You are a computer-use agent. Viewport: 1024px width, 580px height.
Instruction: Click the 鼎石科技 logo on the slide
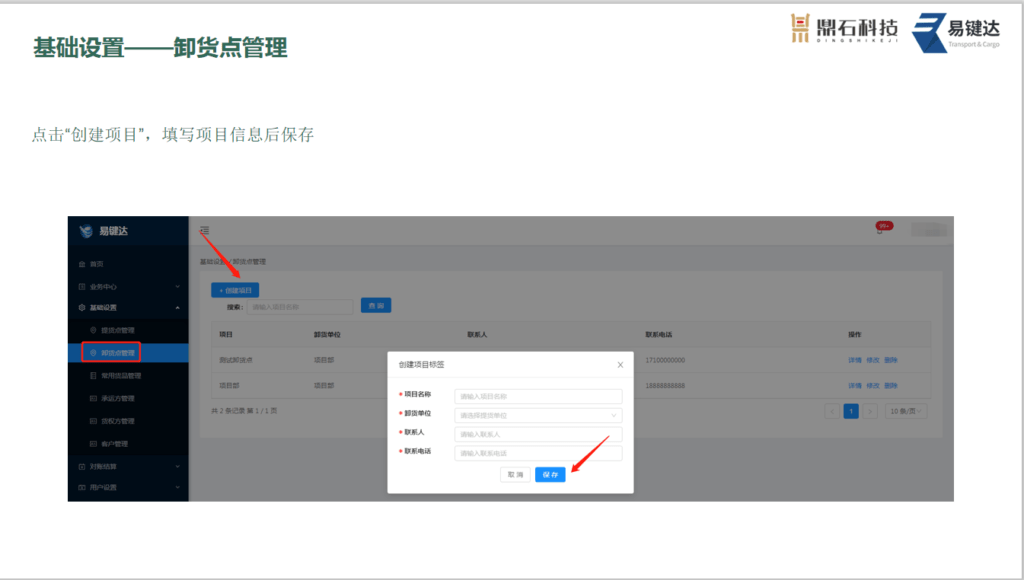(844, 29)
